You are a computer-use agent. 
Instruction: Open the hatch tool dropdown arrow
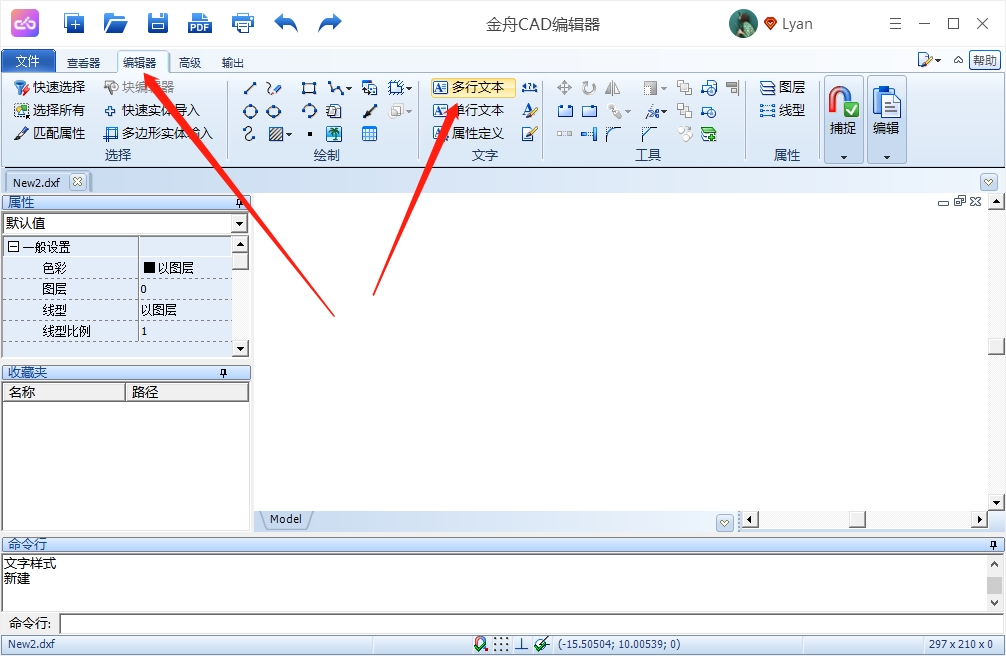point(289,134)
